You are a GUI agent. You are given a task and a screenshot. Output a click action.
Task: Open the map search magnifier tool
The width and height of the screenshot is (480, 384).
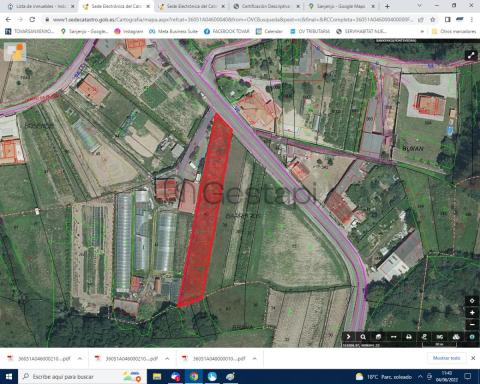click(x=363, y=337)
